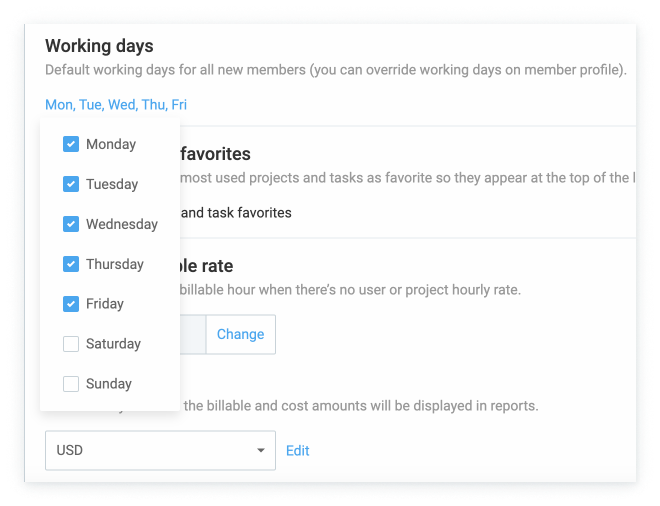Disable the Thursday working day checkbox
The image size is (660, 506).
[71, 264]
